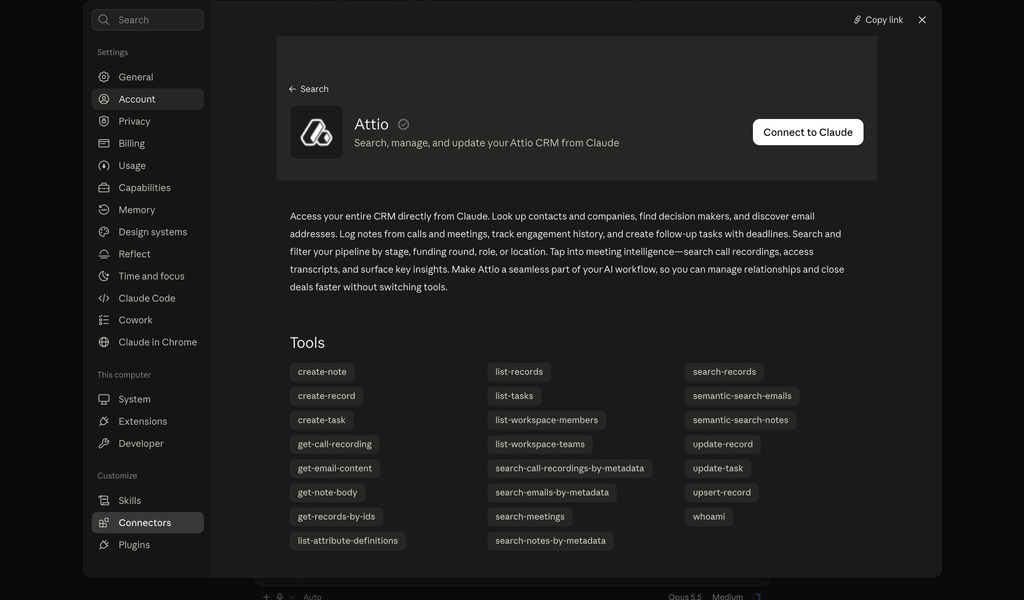Click the list-records tool chip
This screenshot has height=600, width=1024.
click(x=519, y=372)
